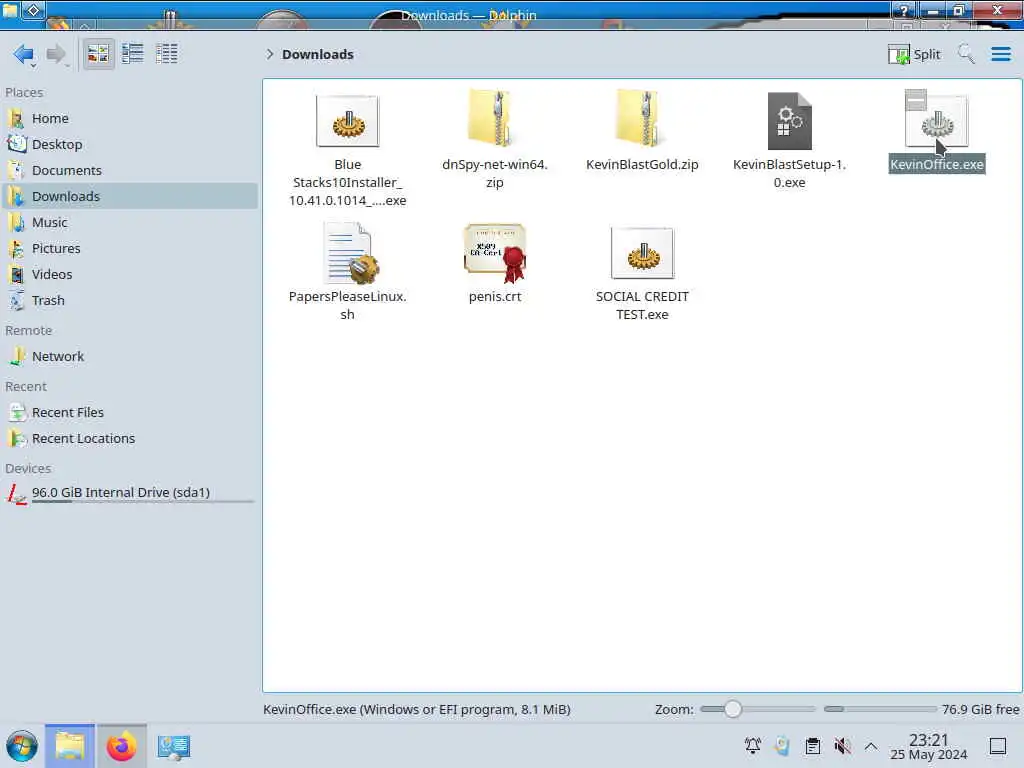Click the dnSpy-net-win64.zip file name
1024x768 pixels.
[494, 174]
